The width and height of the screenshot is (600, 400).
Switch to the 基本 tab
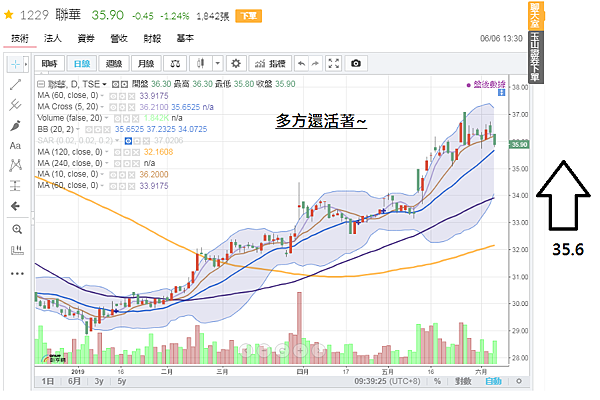[x=185, y=38]
